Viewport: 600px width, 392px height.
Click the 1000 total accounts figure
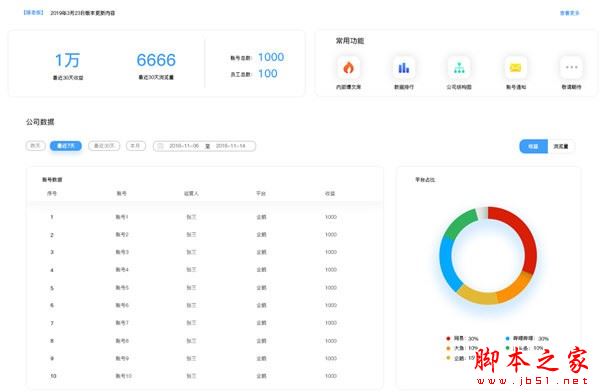click(271, 57)
